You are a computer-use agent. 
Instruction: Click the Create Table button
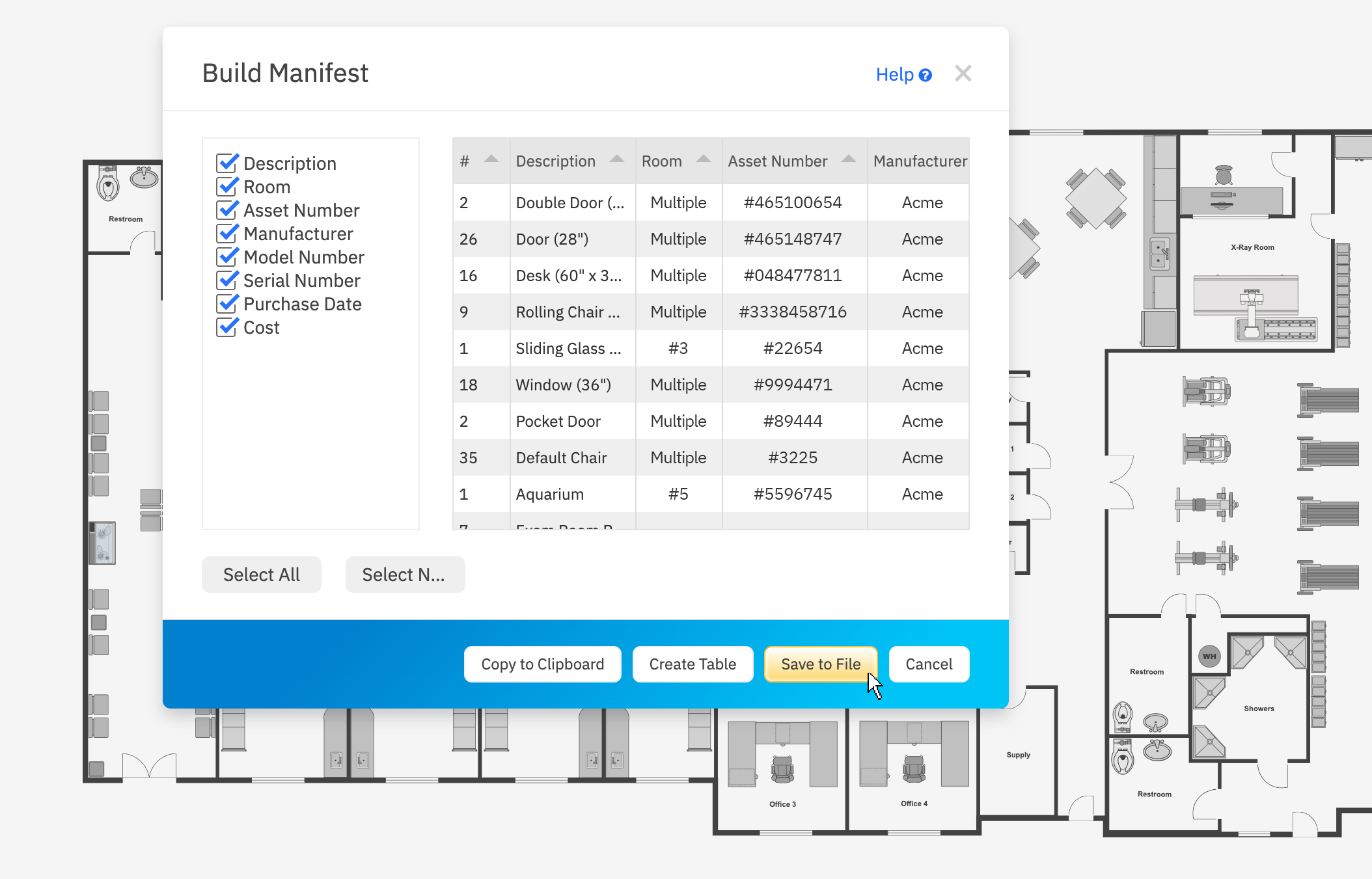tap(693, 664)
